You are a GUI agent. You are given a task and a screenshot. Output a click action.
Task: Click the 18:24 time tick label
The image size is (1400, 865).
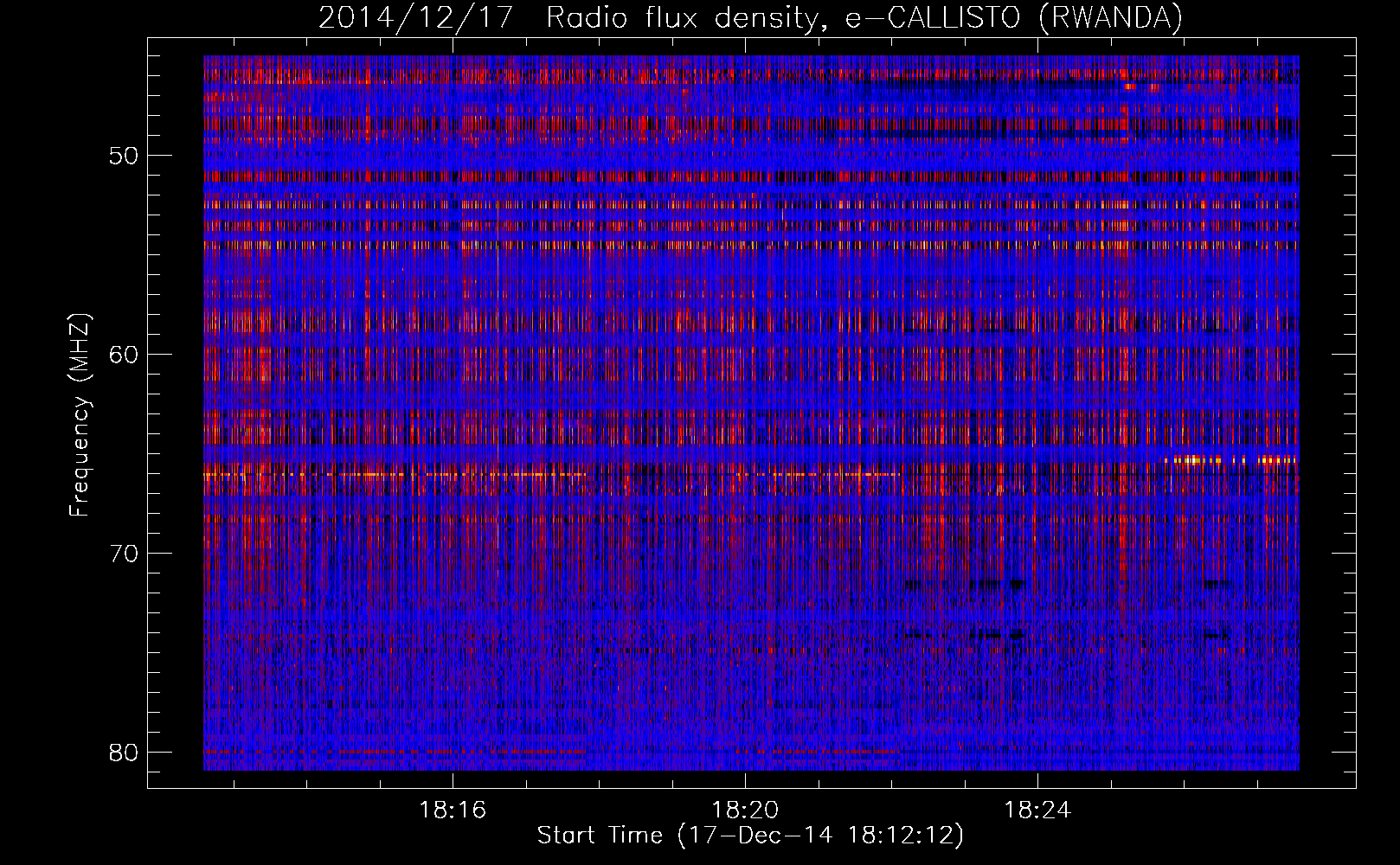[1037, 811]
